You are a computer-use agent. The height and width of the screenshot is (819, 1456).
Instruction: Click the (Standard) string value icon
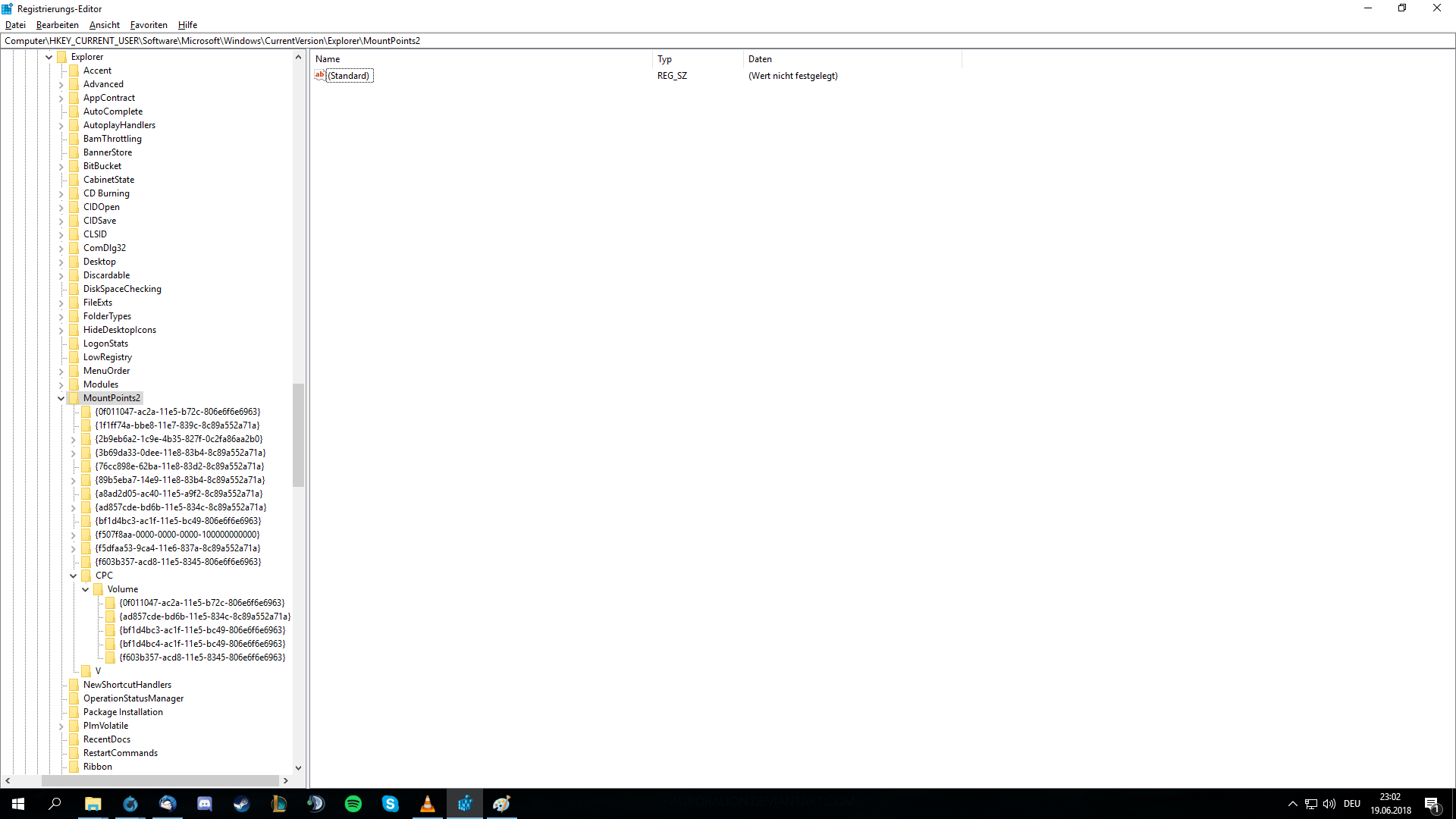pyautogui.click(x=319, y=75)
